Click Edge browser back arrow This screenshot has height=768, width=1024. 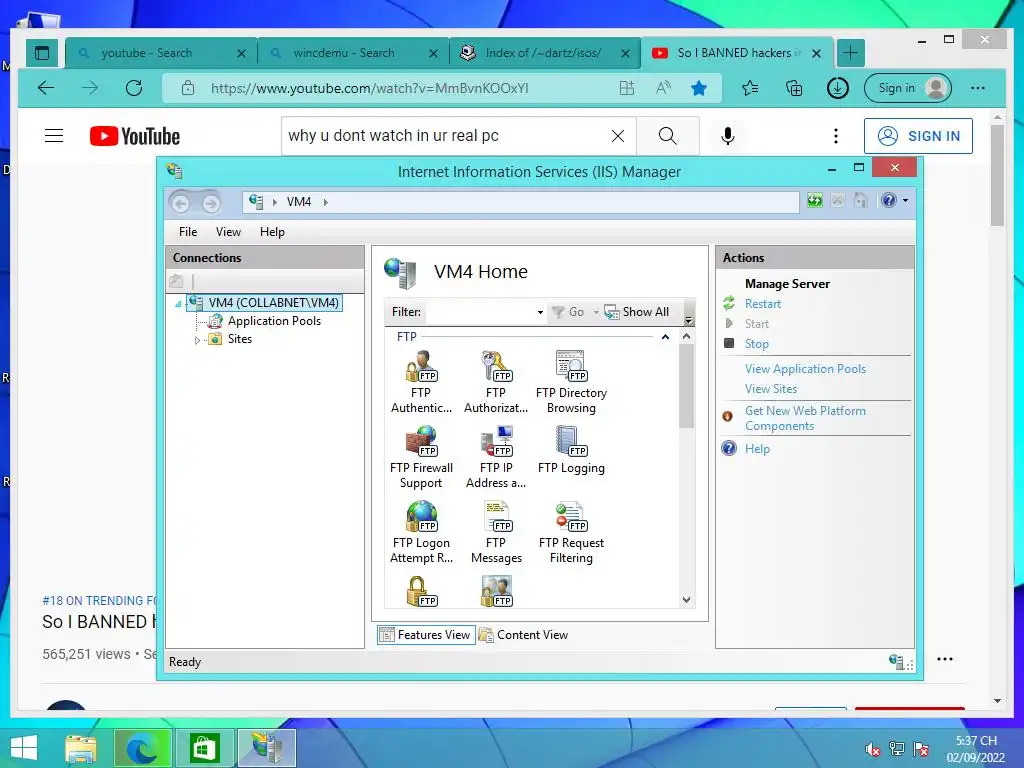point(46,88)
